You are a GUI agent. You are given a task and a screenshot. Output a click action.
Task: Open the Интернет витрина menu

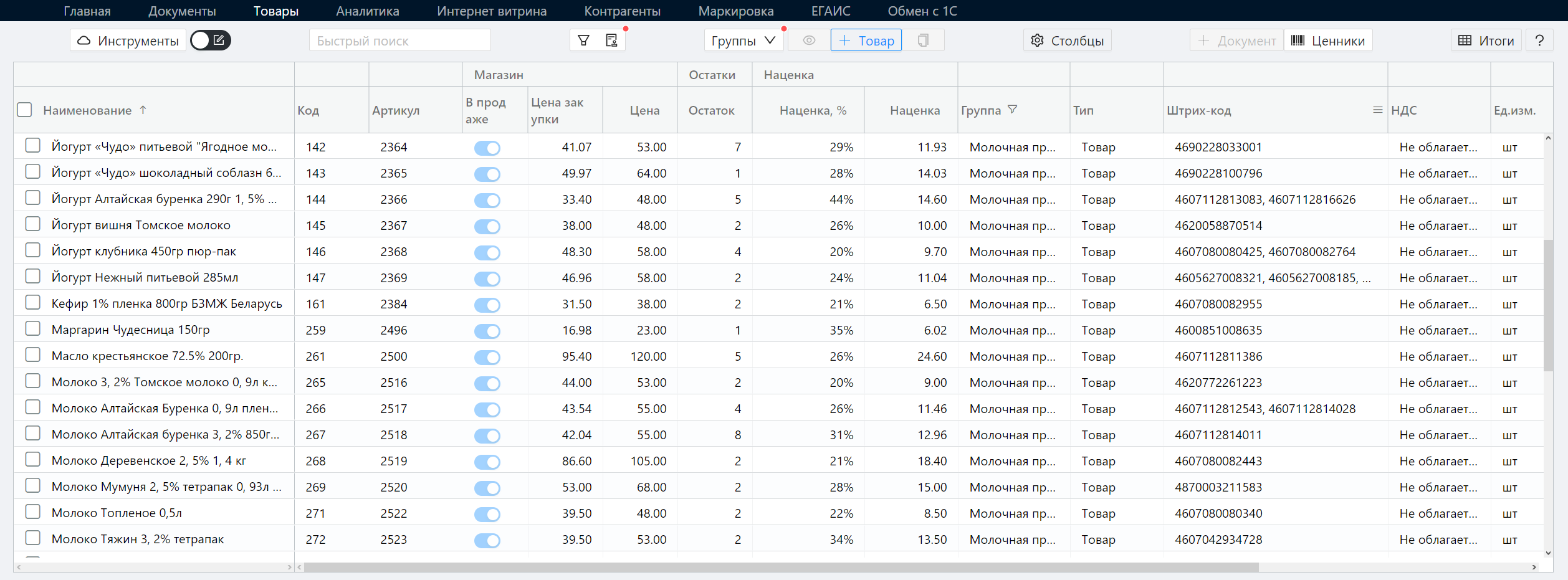coord(492,11)
